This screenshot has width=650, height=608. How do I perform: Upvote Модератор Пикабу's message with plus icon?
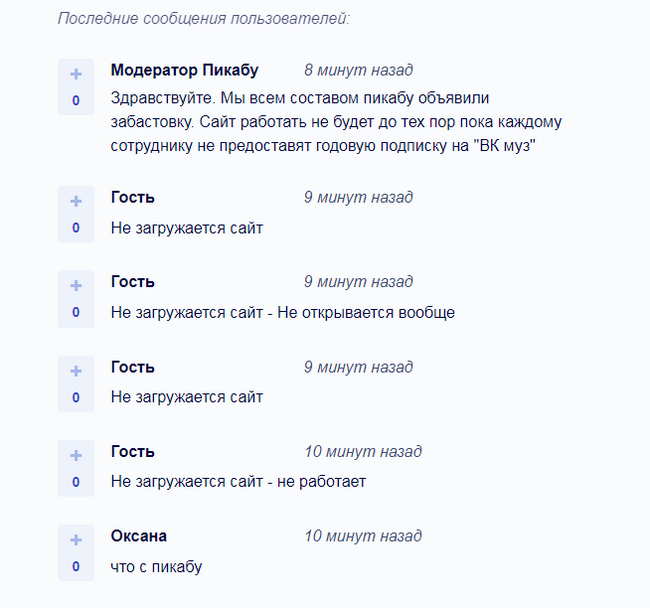point(75,75)
